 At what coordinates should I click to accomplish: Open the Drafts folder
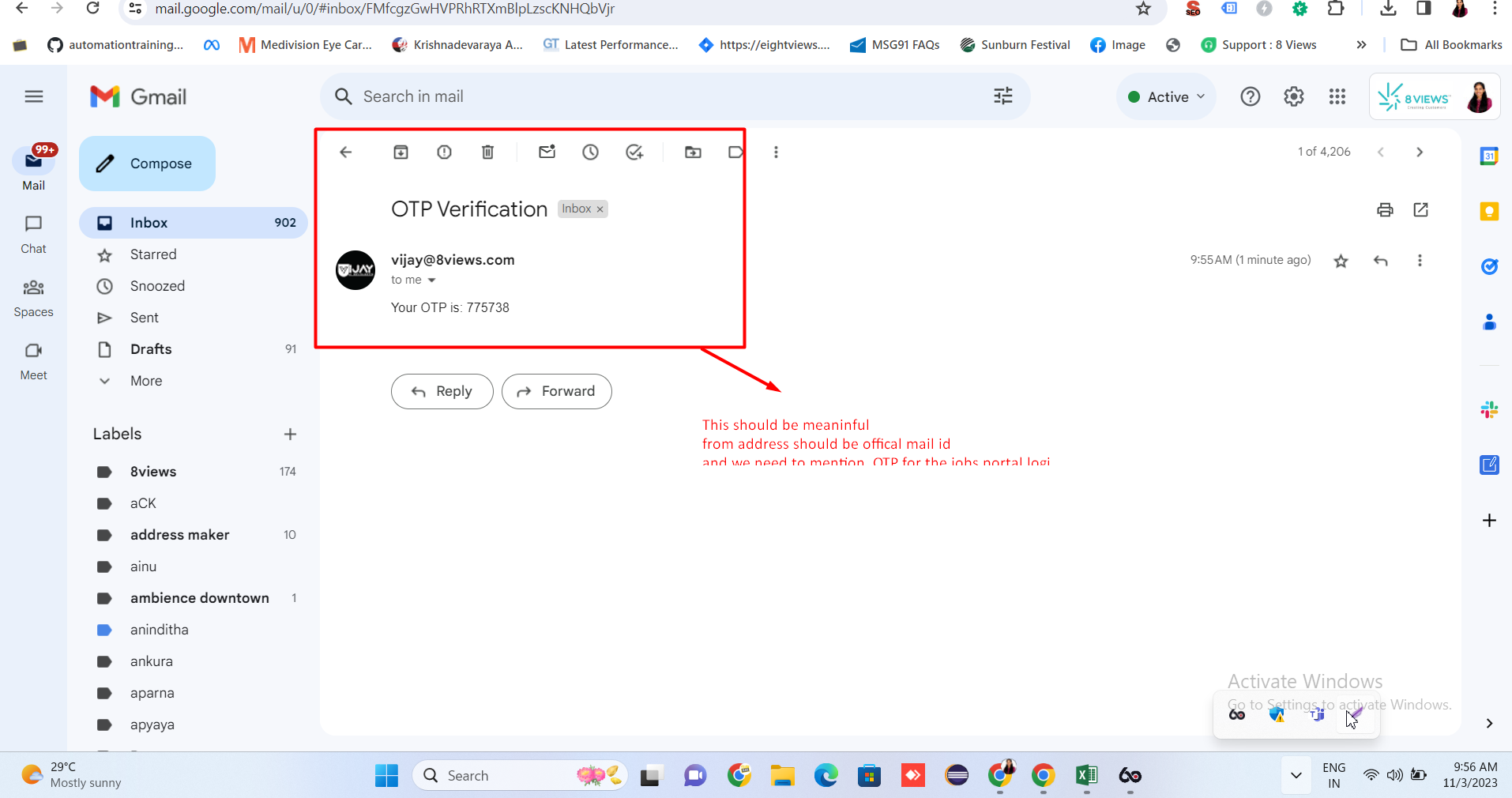(x=151, y=349)
